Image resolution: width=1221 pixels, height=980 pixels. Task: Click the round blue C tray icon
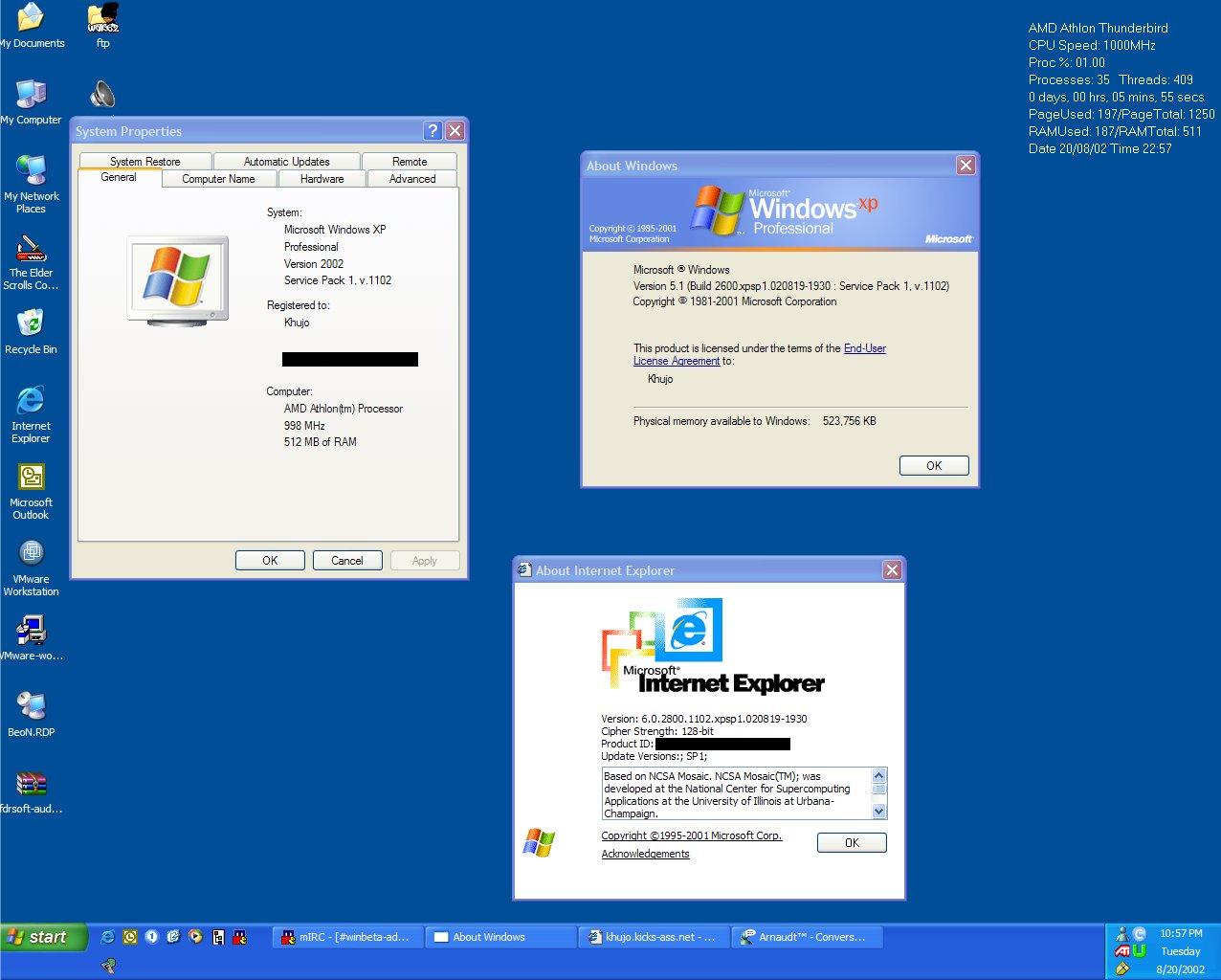click(x=1139, y=934)
